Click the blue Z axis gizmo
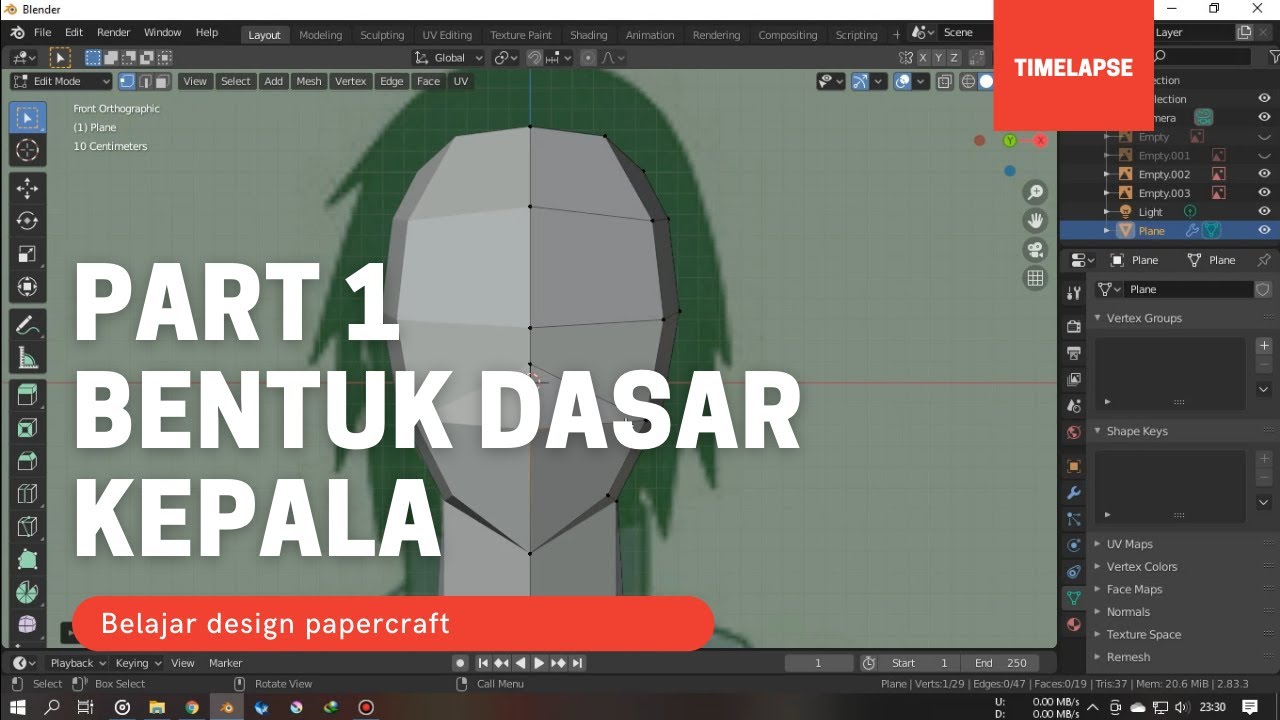The height and width of the screenshot is (720, 1280). [x=1010, y=171]
